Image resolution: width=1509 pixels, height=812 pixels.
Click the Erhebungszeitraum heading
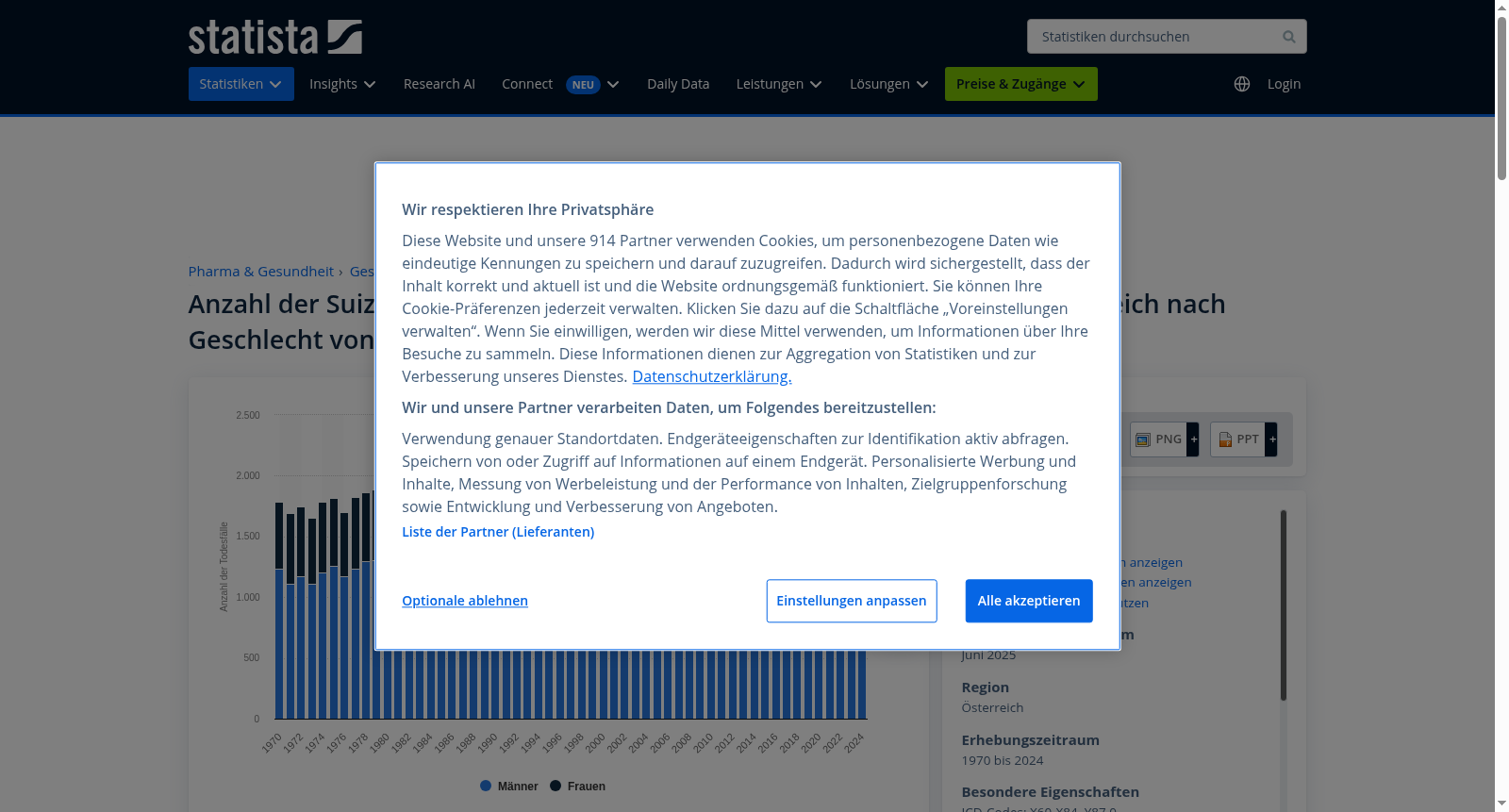point(1031,740)
